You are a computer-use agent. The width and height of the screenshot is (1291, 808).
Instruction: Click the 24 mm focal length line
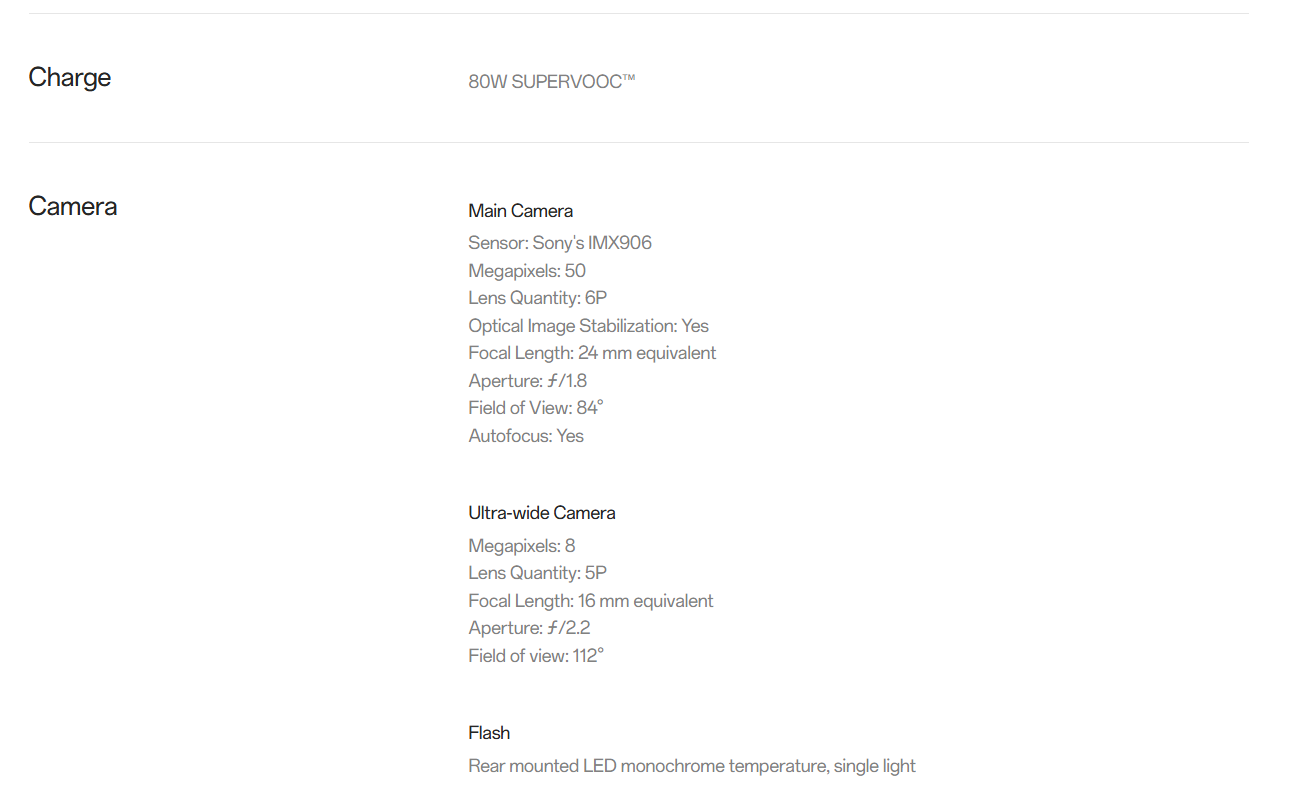[591, 353]
